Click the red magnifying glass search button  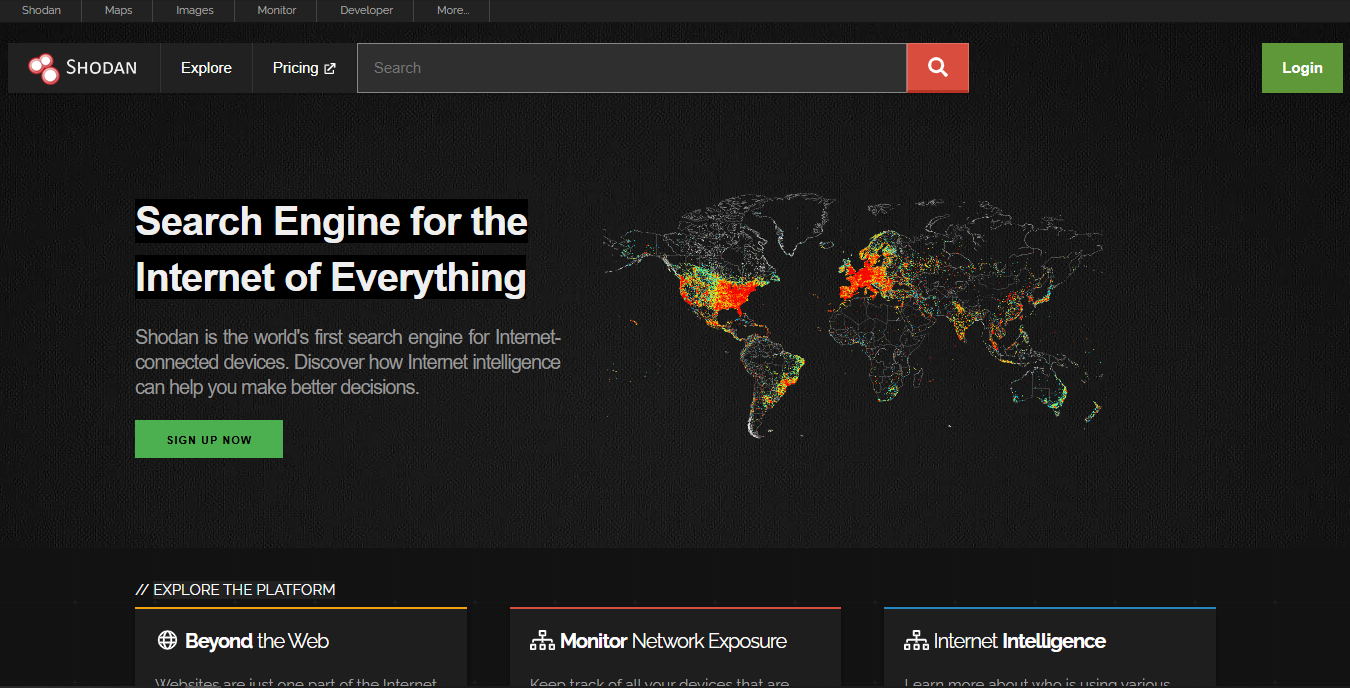point(937,68)
